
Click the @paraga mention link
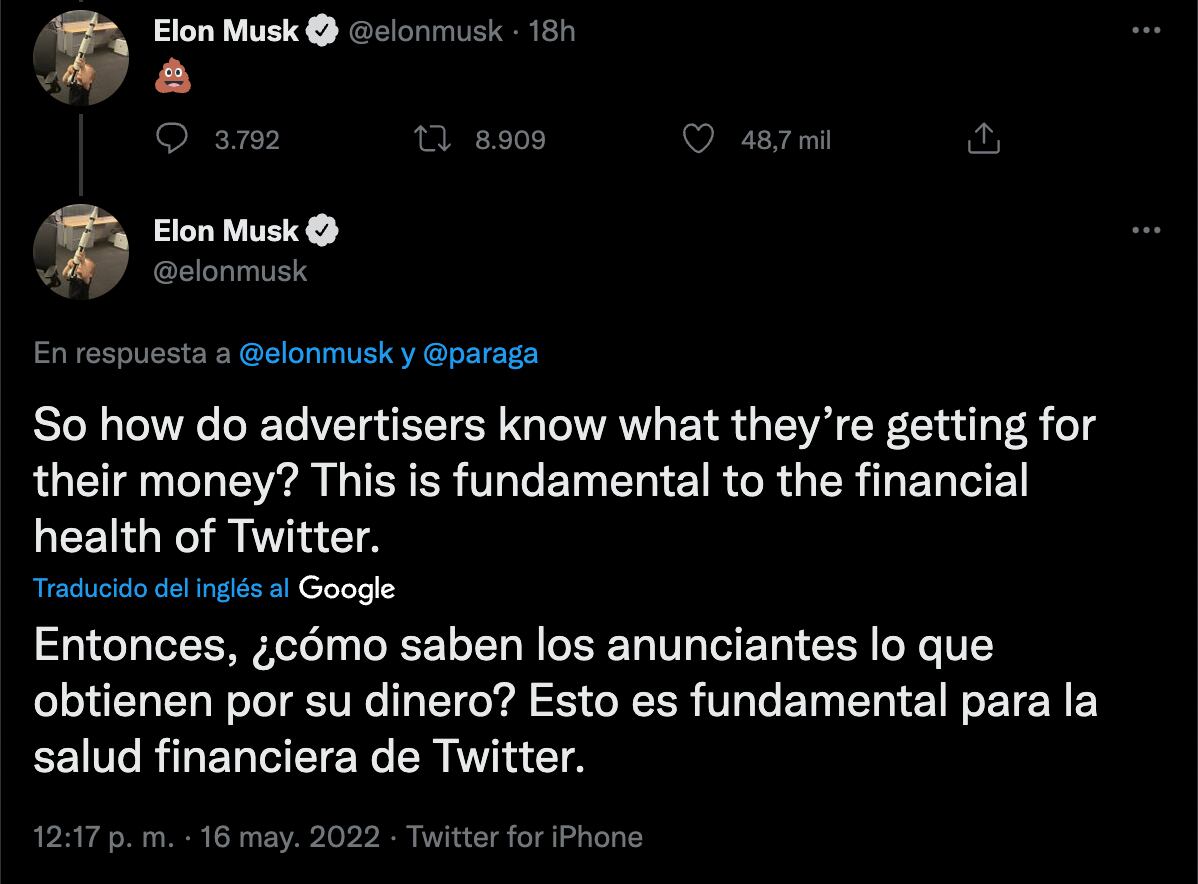click(x=481, y=354)
